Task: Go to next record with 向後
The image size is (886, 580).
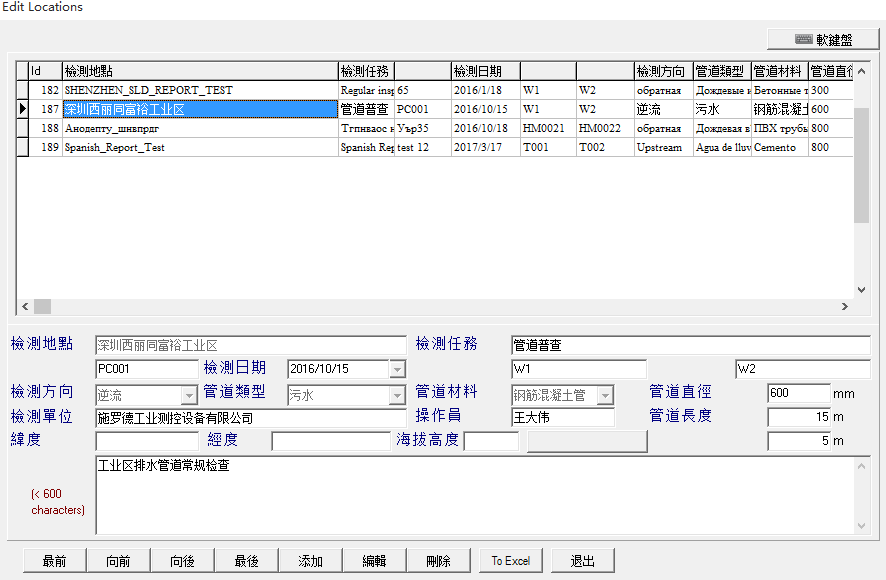Action: (x=182, y=561)
